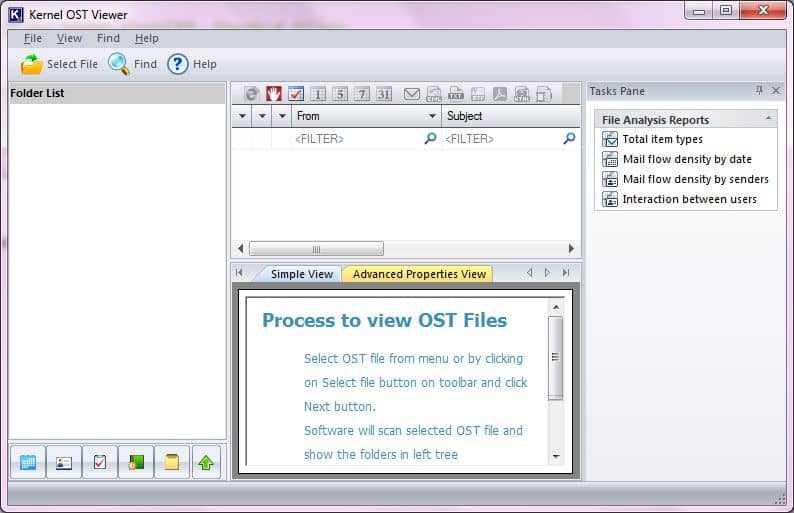Click the 5-day view icon
Screen dimensions: 794x513
[x=340, y=94]
